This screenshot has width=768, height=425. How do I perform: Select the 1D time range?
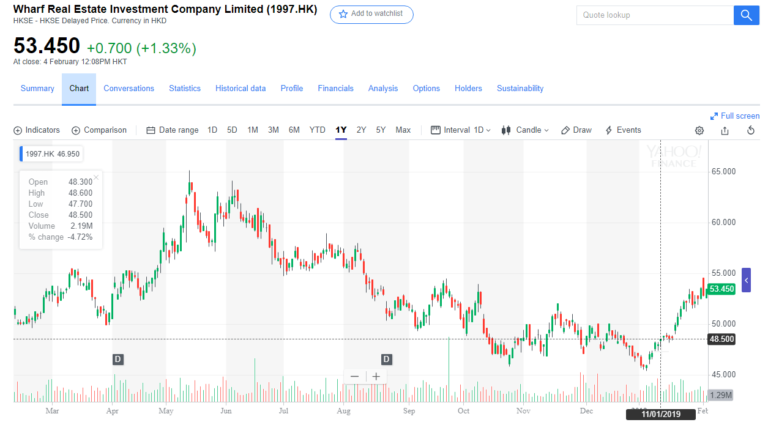point(212,130)
